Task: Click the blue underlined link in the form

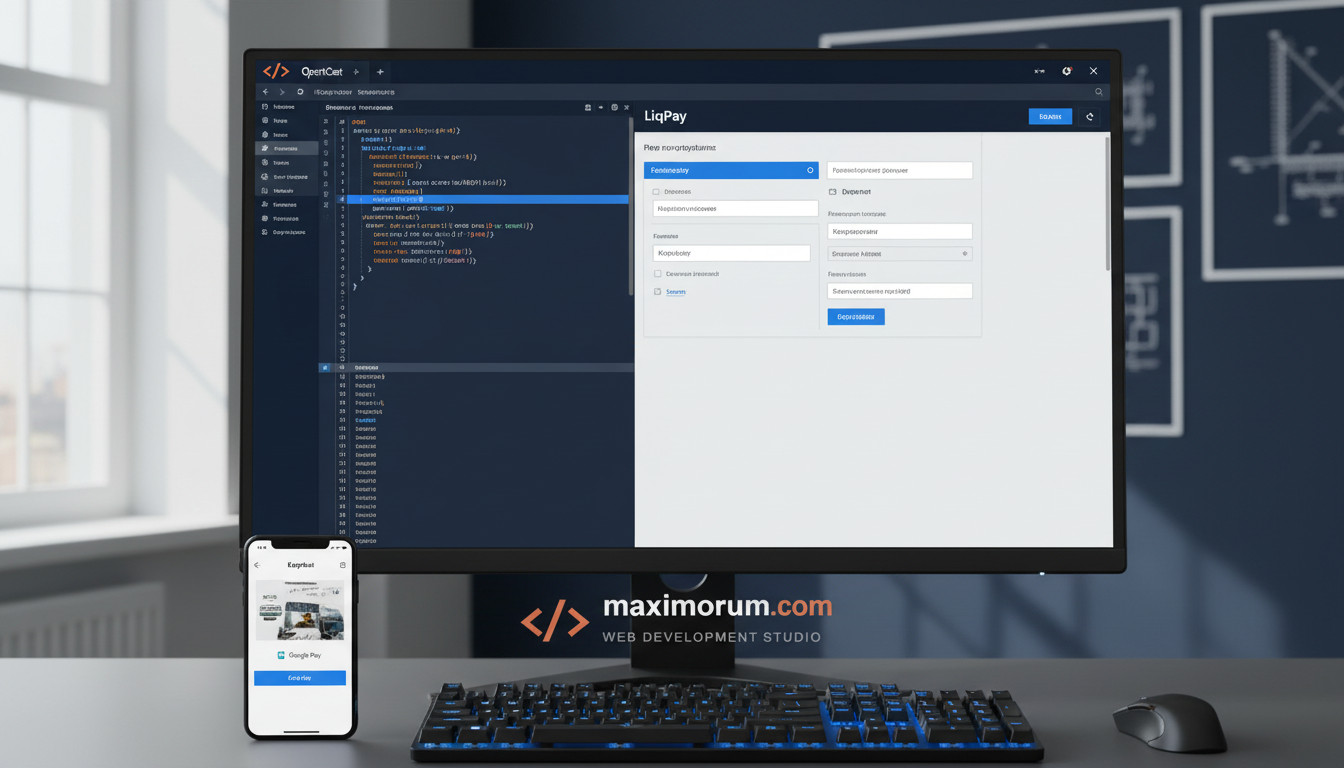Action: point(676,292)
